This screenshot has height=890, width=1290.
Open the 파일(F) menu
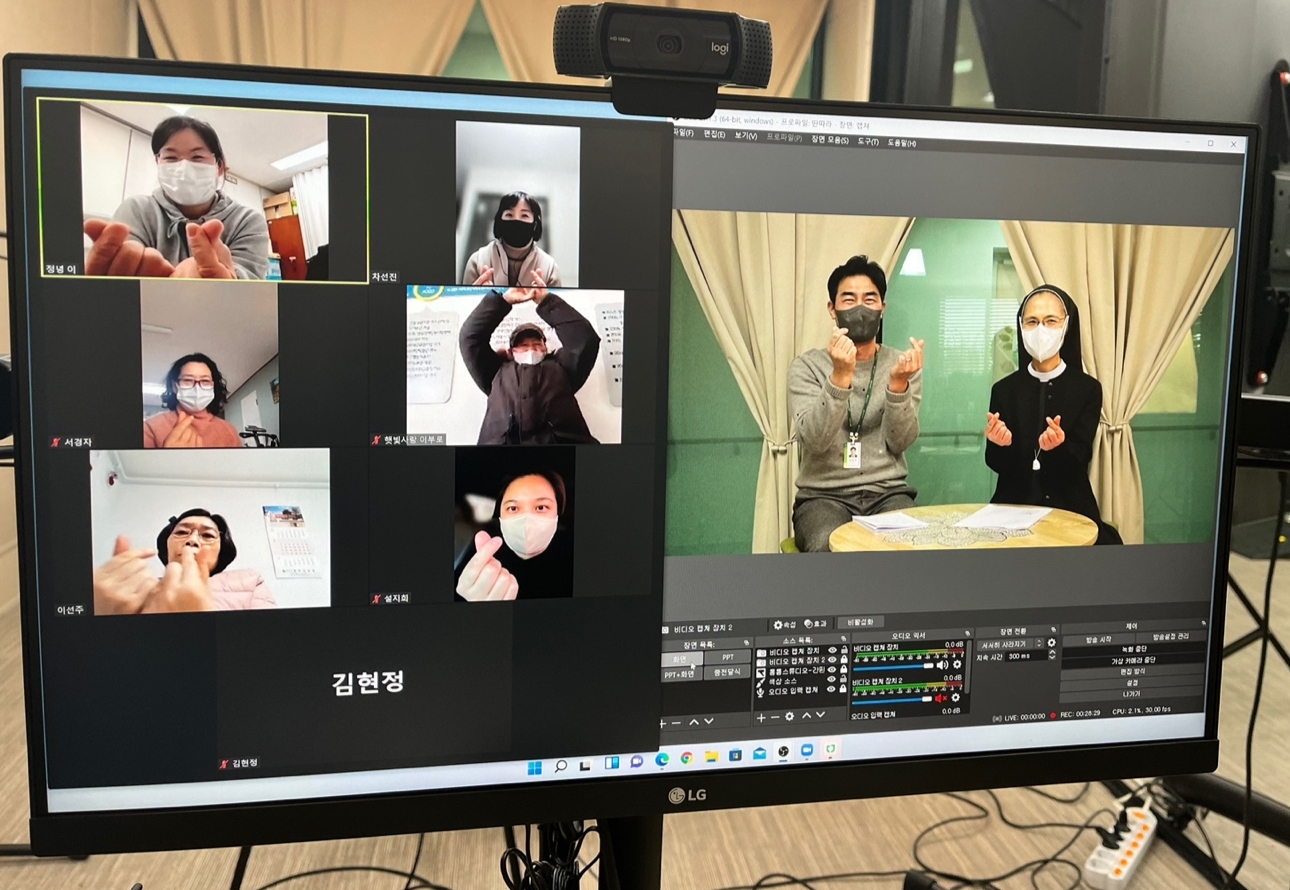pyautogui.click(x=682, y=131)
